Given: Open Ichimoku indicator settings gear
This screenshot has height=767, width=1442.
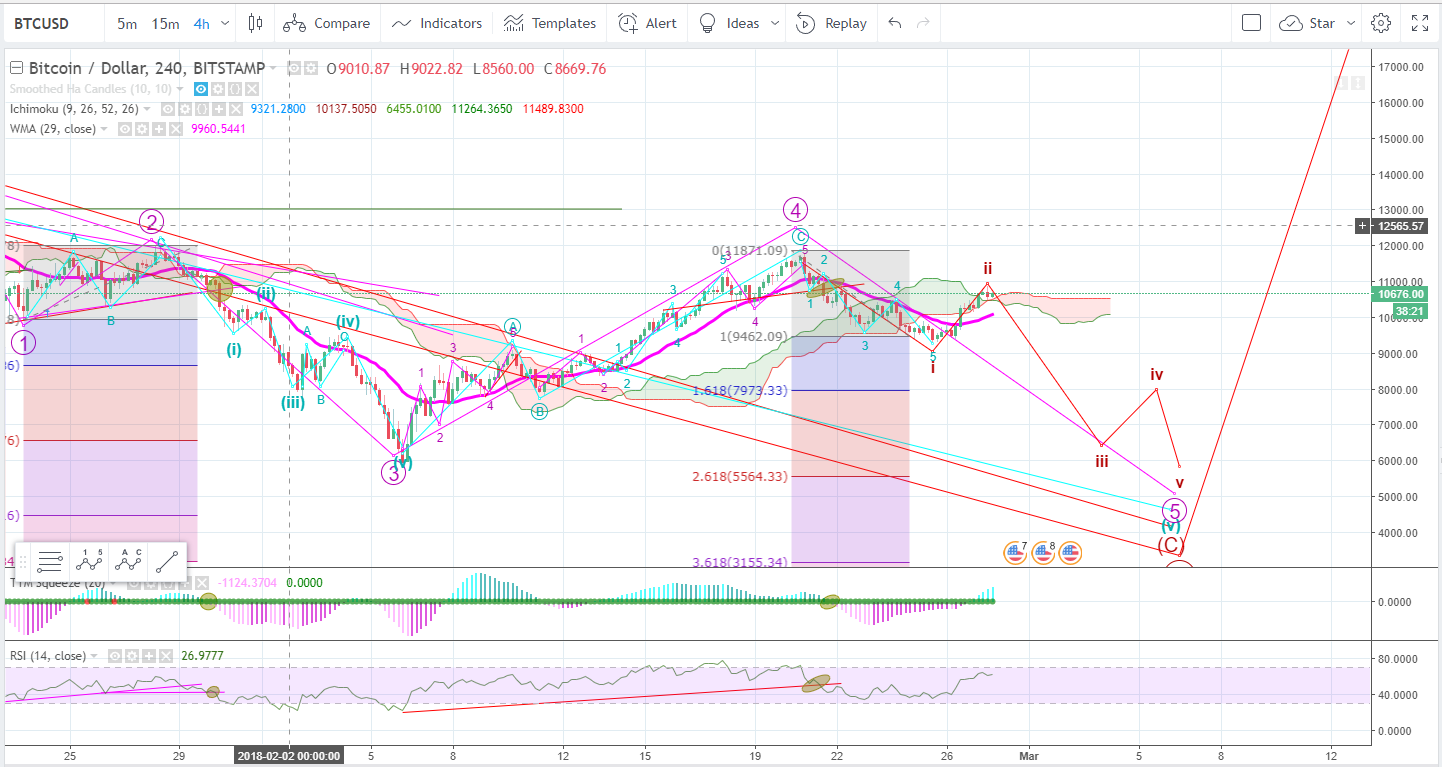Looking at the screenshot, I should (x=185, y=109).
